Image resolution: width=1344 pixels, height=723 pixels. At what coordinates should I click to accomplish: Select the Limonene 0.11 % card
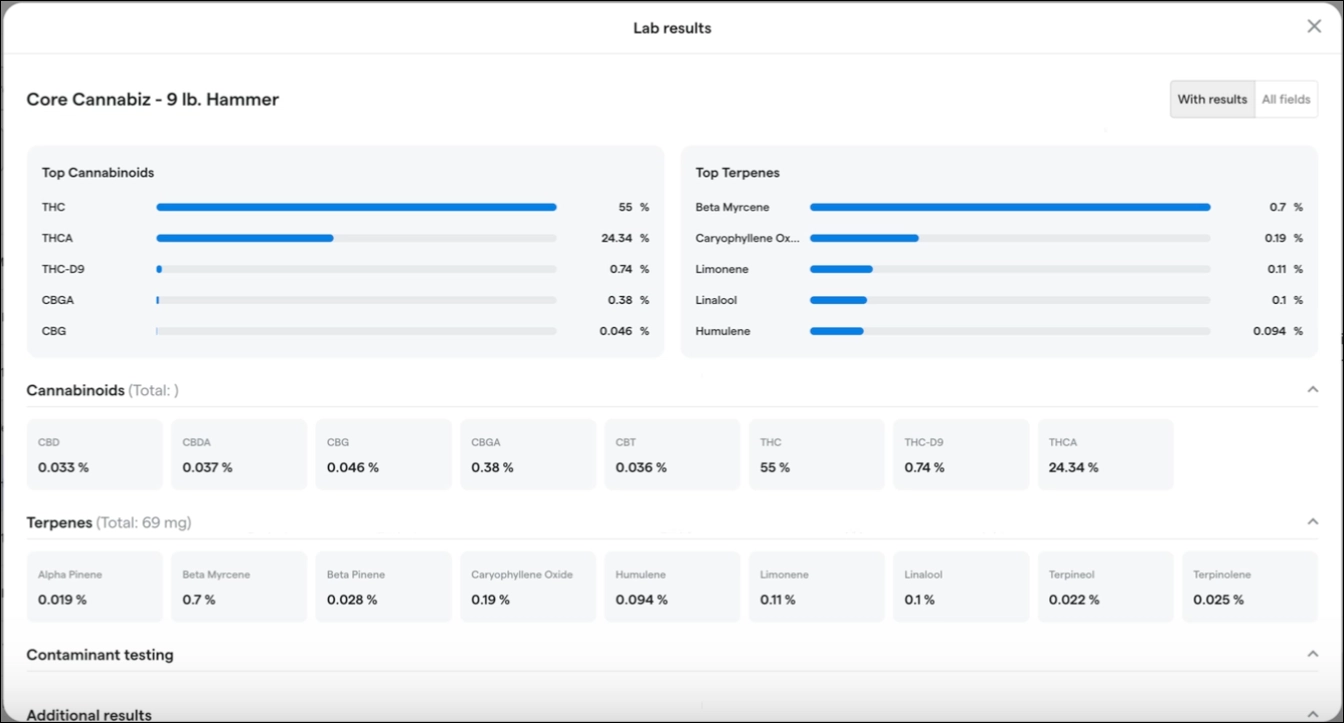[817, 587]
